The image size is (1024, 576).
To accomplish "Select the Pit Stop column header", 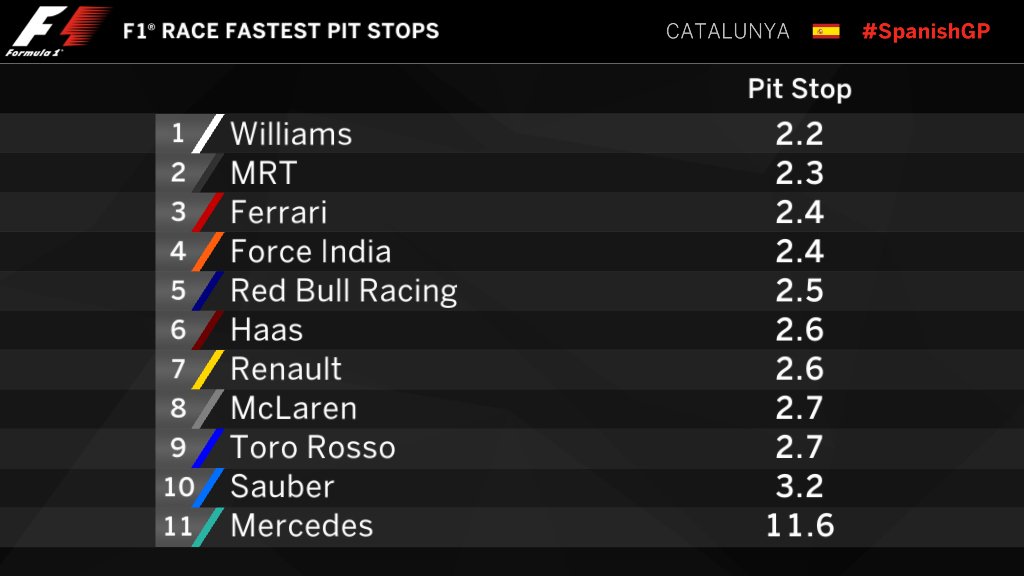I will coord(799,88).
